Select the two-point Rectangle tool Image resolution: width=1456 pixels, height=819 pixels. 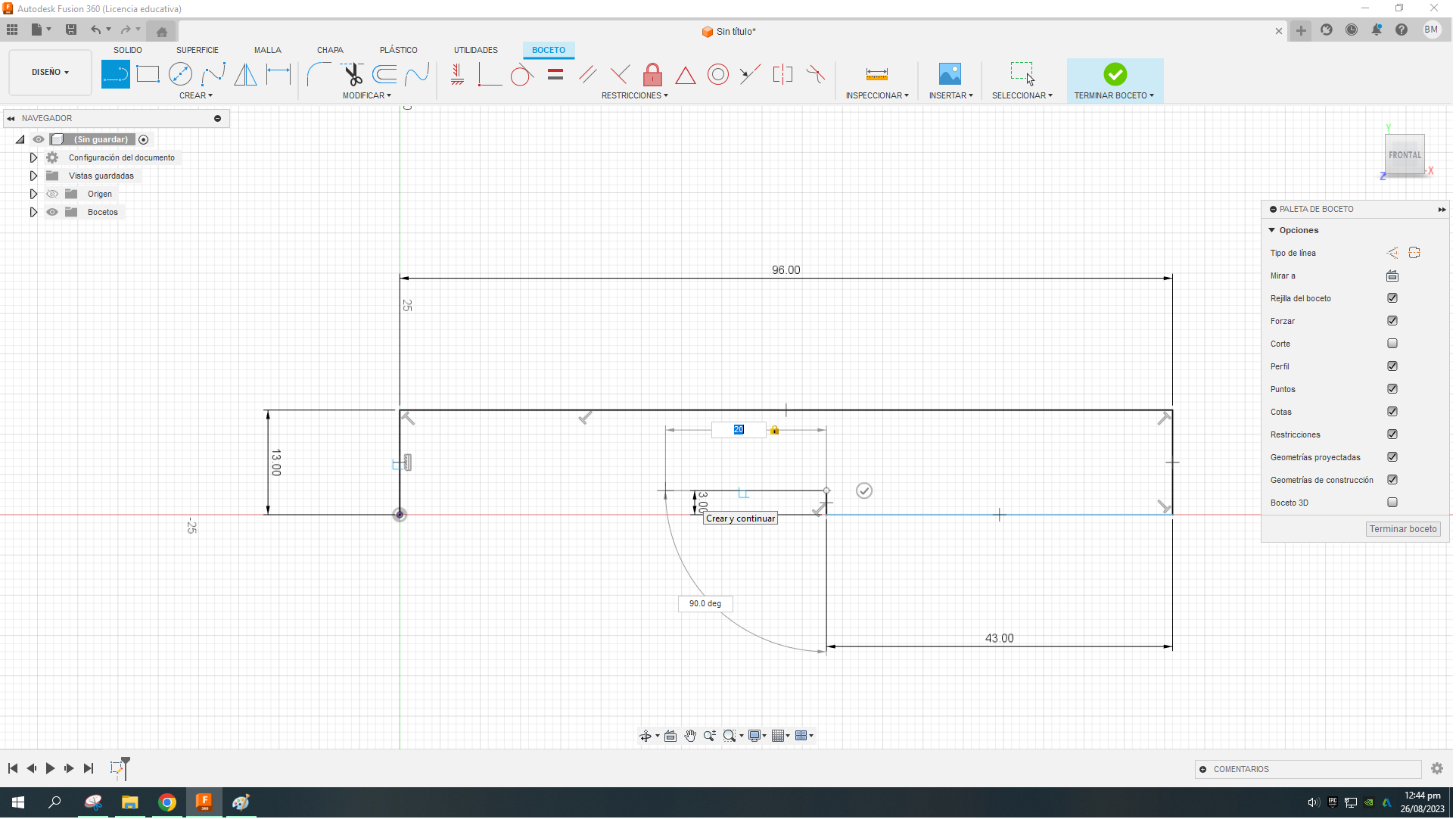[148, 74]
